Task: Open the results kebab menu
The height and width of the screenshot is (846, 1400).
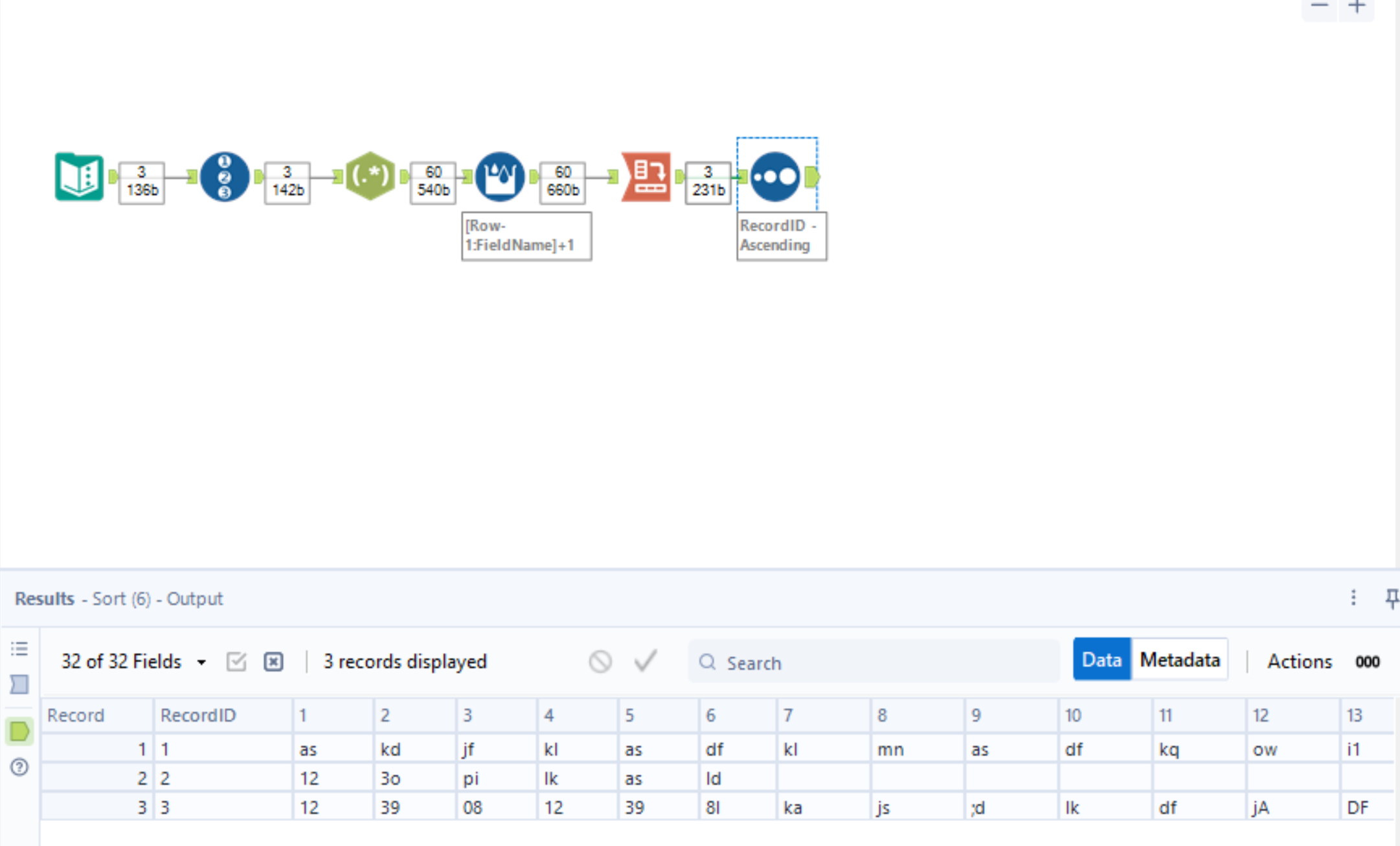Action: 1353,599
